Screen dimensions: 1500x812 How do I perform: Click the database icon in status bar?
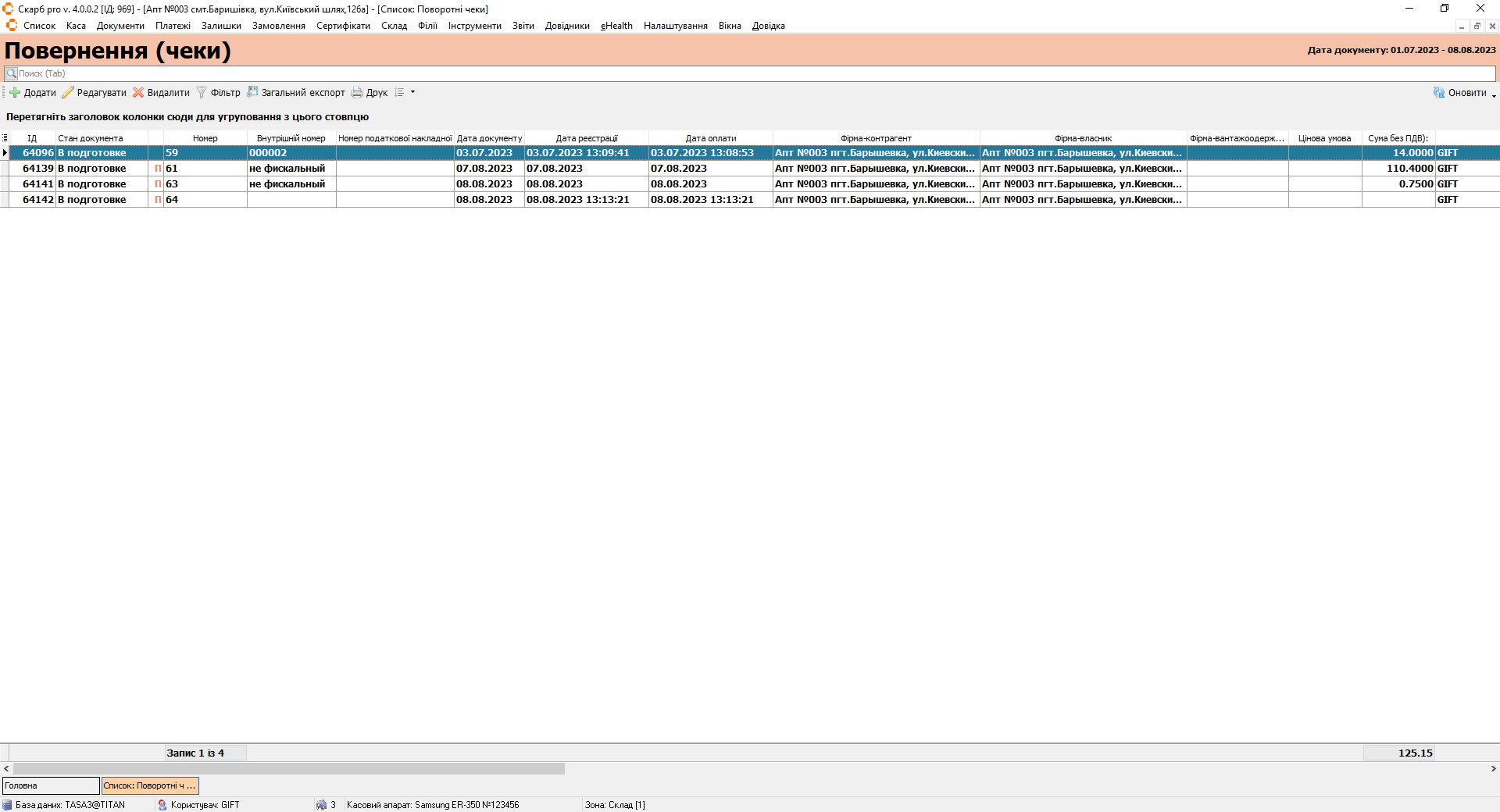(x=7, y=805)
